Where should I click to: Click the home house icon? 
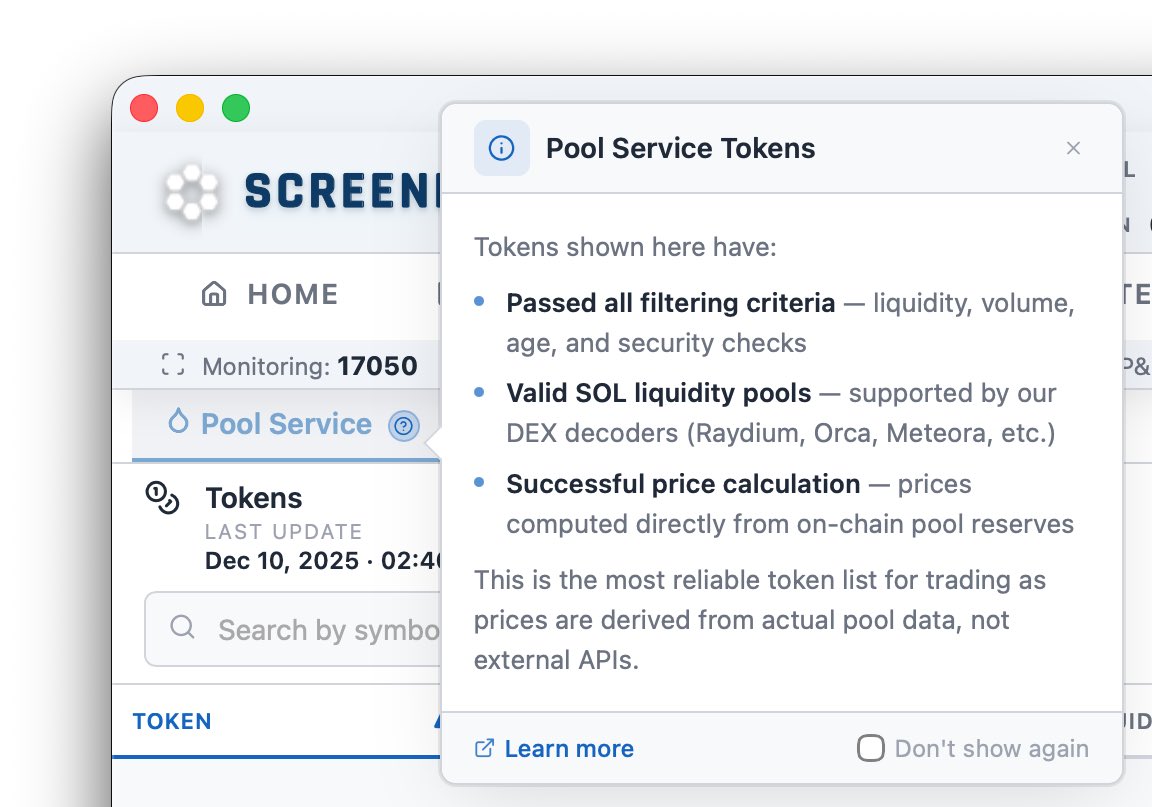(214, 294)
